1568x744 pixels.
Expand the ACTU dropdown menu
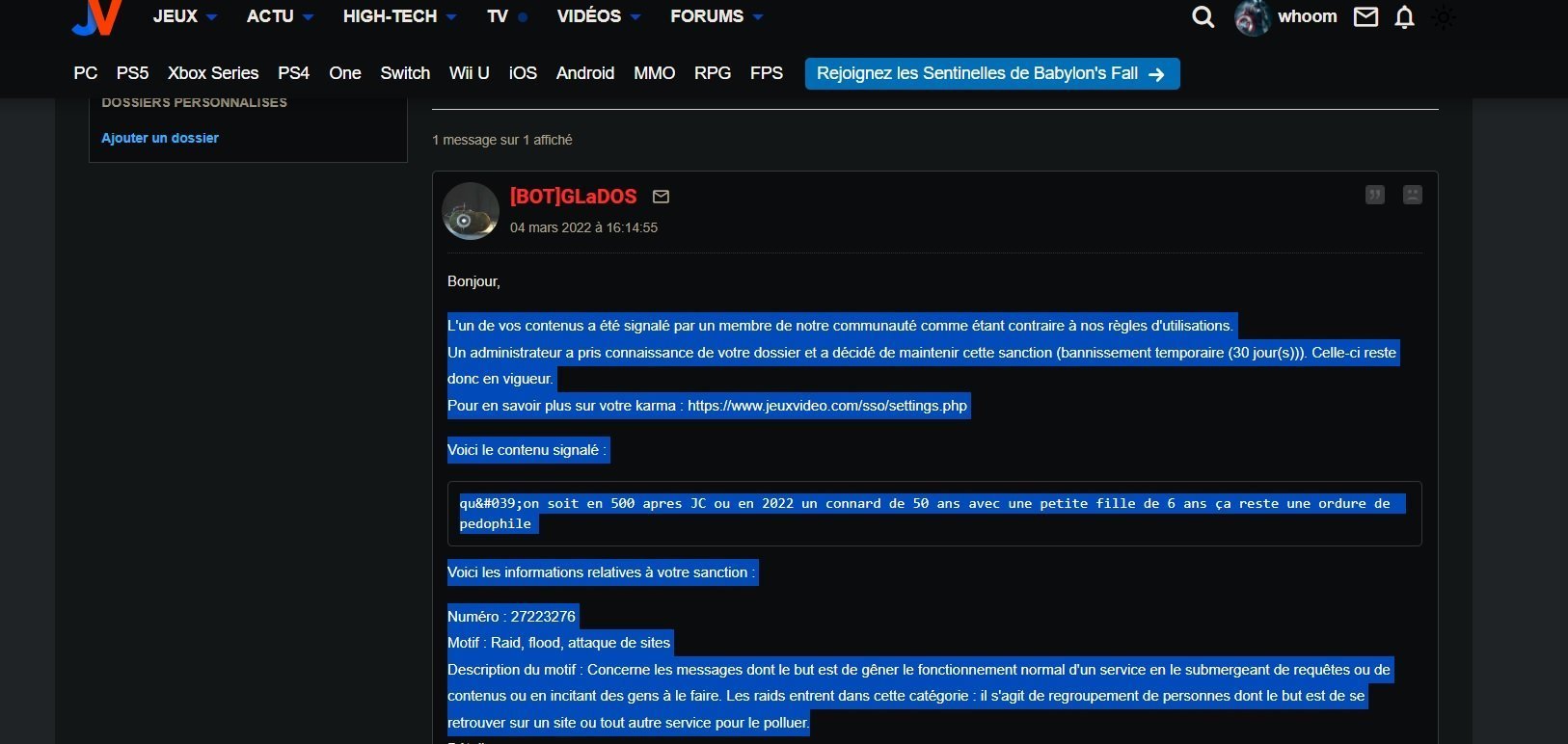[x=280, y=16]
